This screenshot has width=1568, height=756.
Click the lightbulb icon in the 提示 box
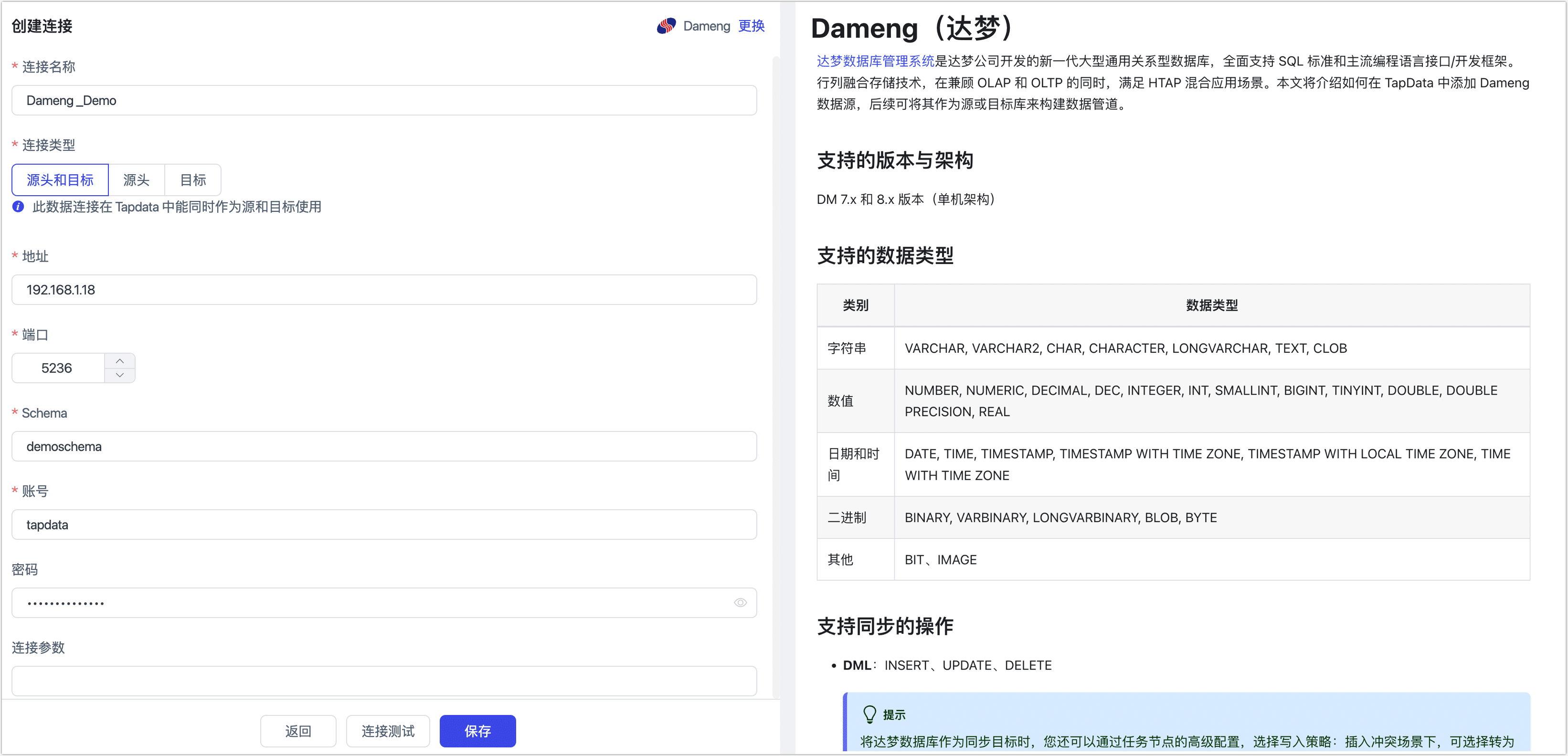869,714
